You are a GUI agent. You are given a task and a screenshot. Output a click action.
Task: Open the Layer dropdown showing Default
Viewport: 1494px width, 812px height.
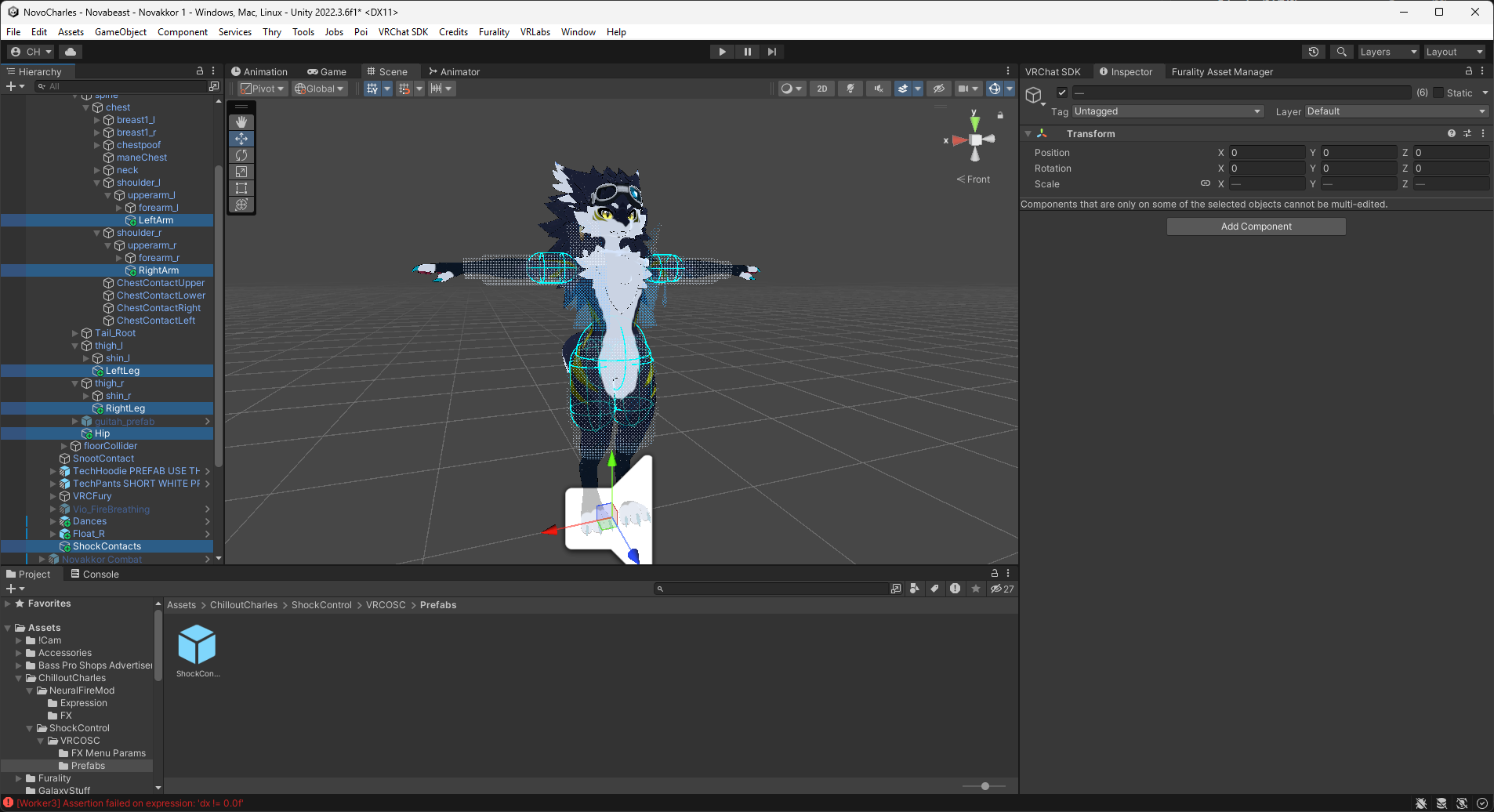tap(1397, 111)
